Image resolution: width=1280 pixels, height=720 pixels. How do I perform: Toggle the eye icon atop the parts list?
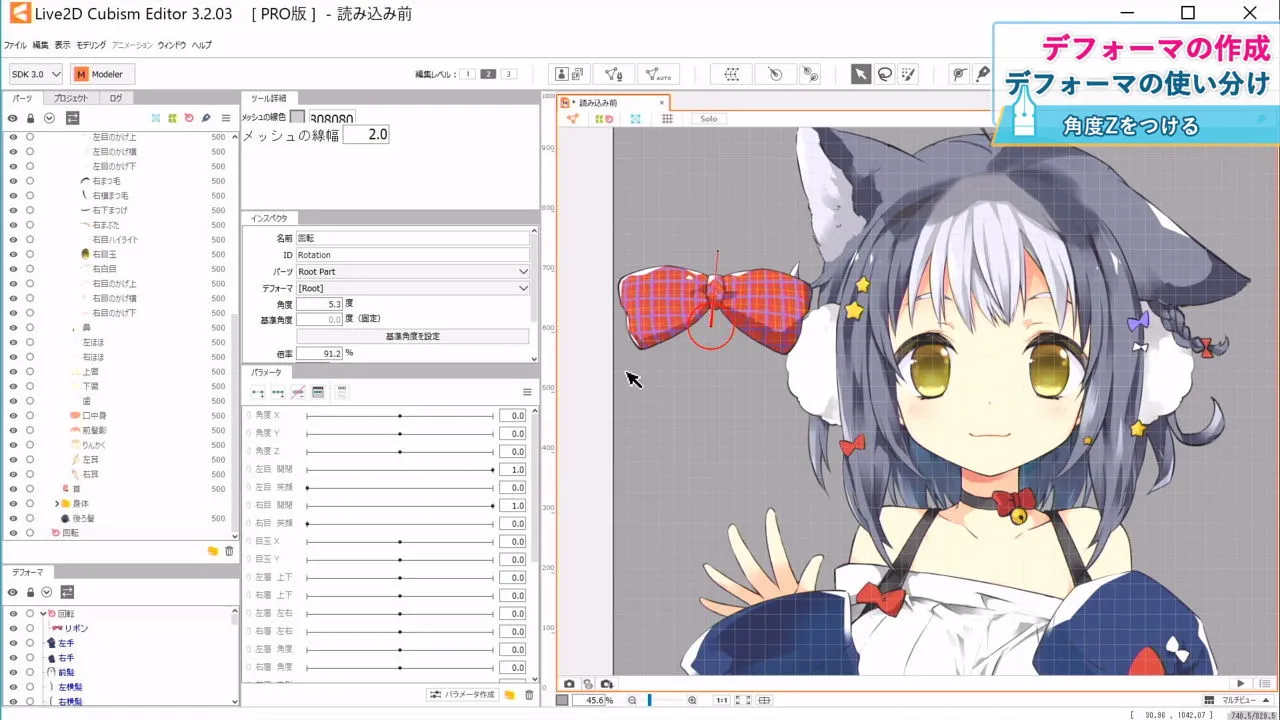click(x=12, y=118)
